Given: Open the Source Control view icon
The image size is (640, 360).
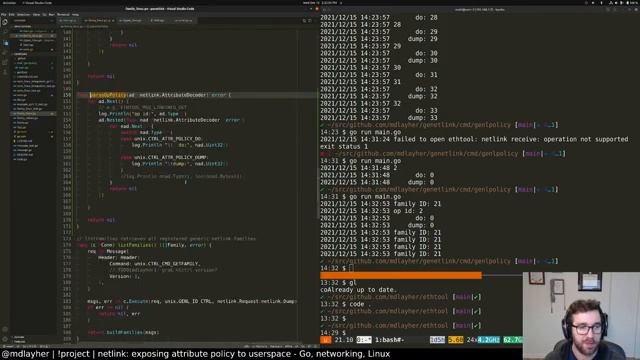Looking at the screenshot, I should coord(5,42).
